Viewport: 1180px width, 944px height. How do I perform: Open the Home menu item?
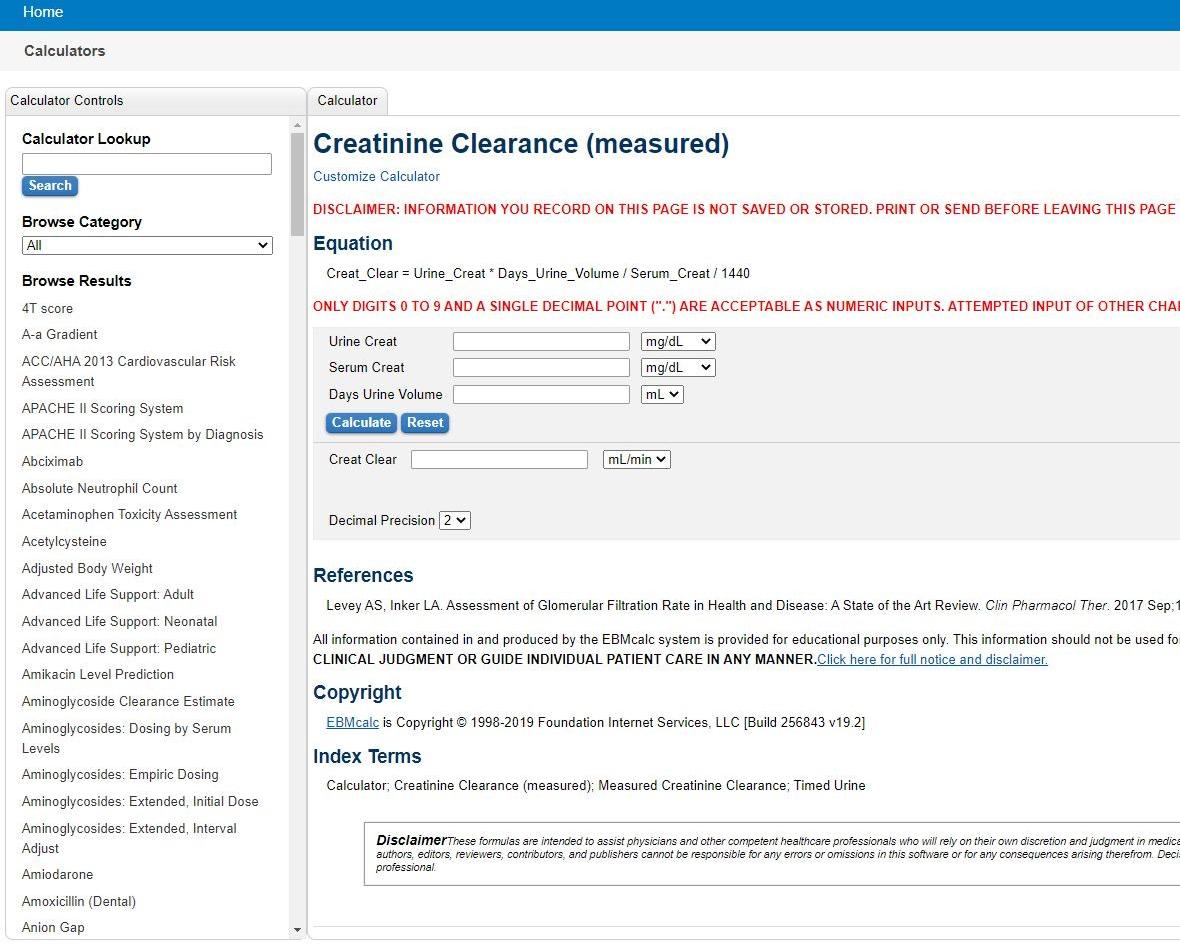[x=43, y=12]
